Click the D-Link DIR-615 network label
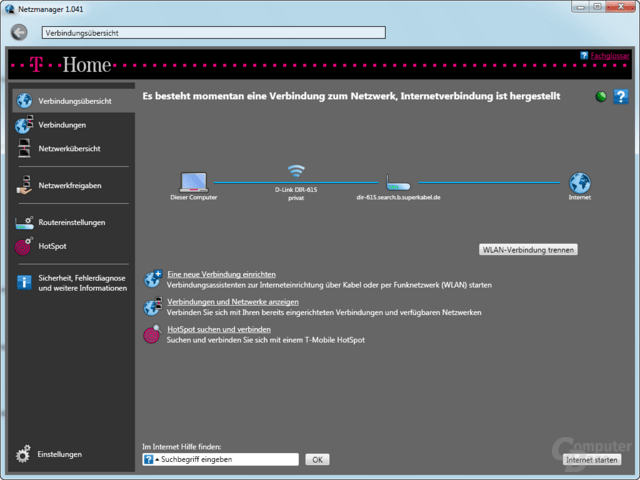Image resolution: width=640 pixels, height=480 pixels. [296, 190]
